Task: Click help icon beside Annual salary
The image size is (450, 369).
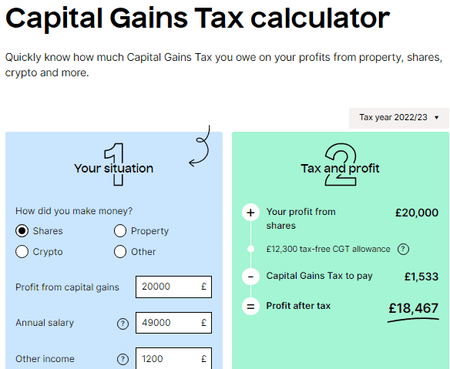Action: pos(123,323)
